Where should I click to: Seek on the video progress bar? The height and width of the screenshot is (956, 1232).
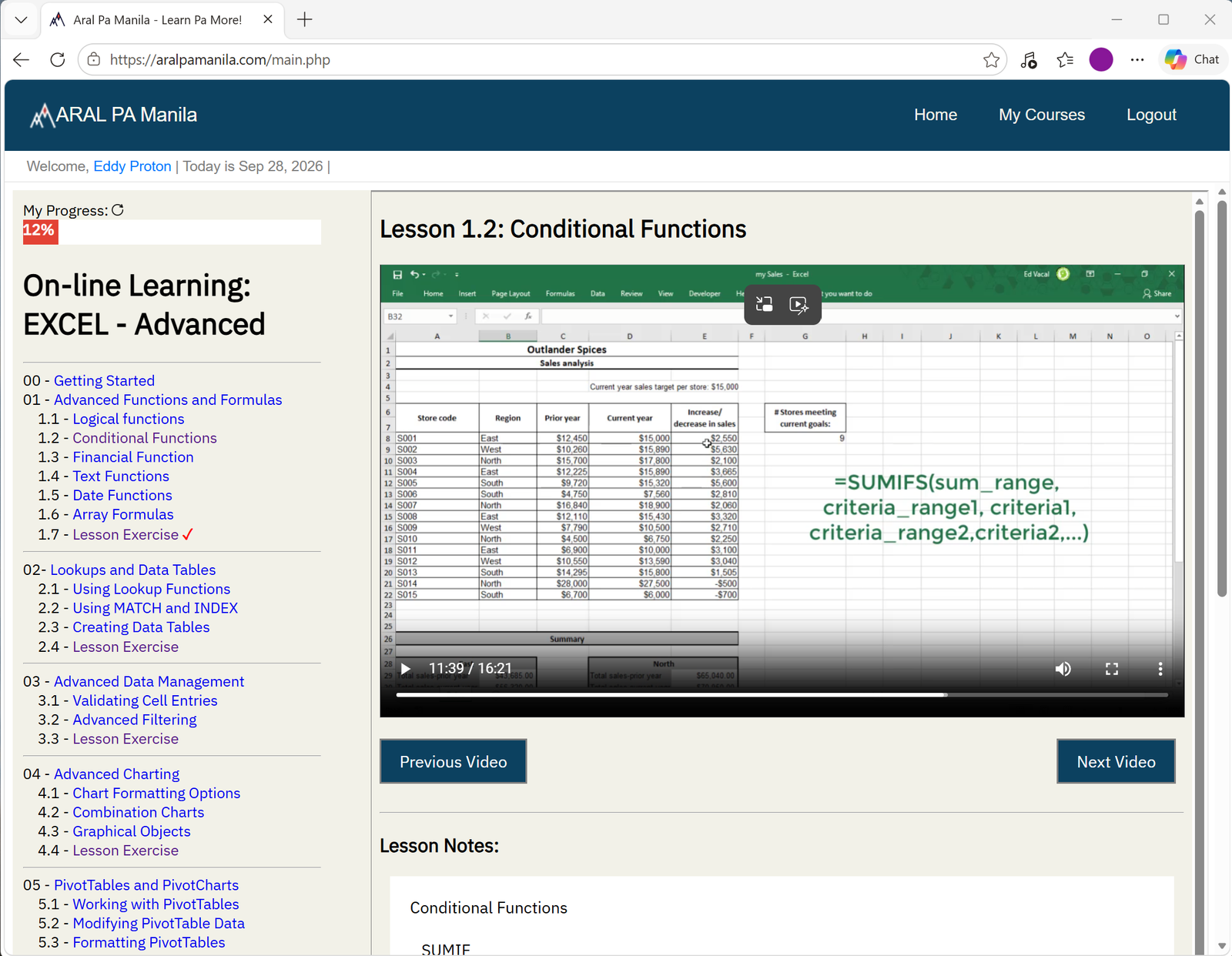782,695
